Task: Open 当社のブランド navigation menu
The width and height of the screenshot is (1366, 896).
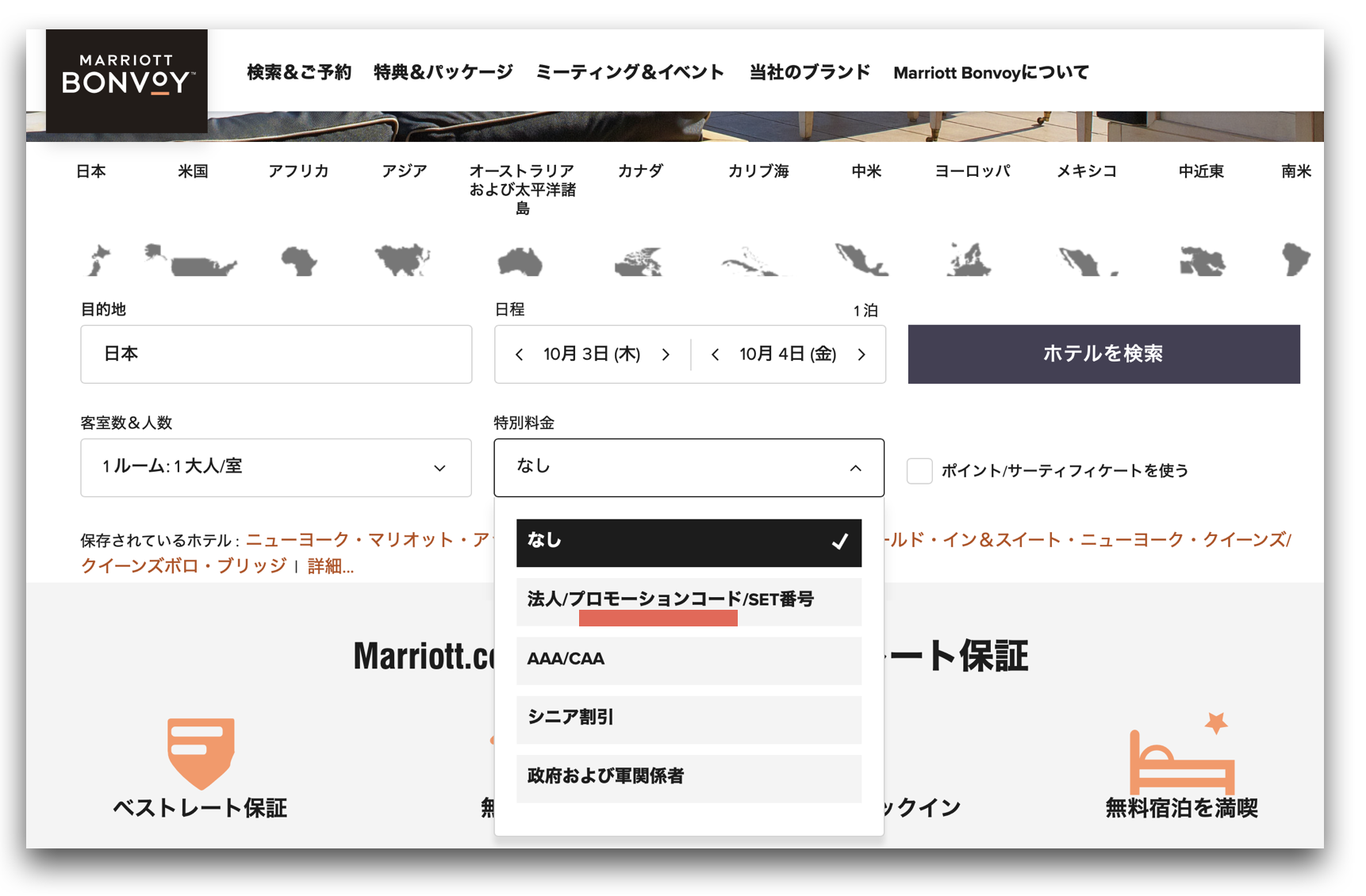Action: coord(810,72)
